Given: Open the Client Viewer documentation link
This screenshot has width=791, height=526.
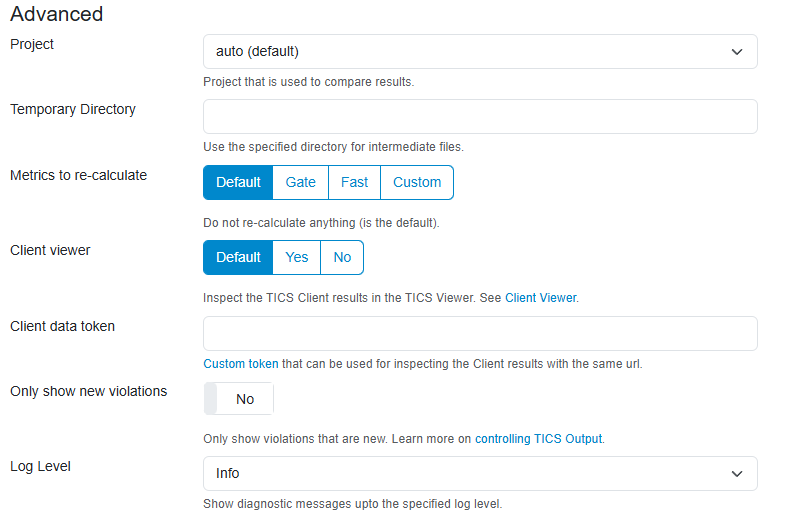Looking at the screenshot, I should 540,298.
